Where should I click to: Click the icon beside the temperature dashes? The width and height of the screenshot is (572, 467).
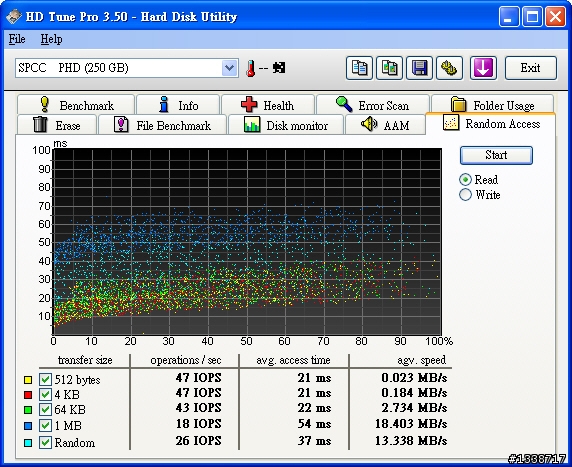coord(279,67)
